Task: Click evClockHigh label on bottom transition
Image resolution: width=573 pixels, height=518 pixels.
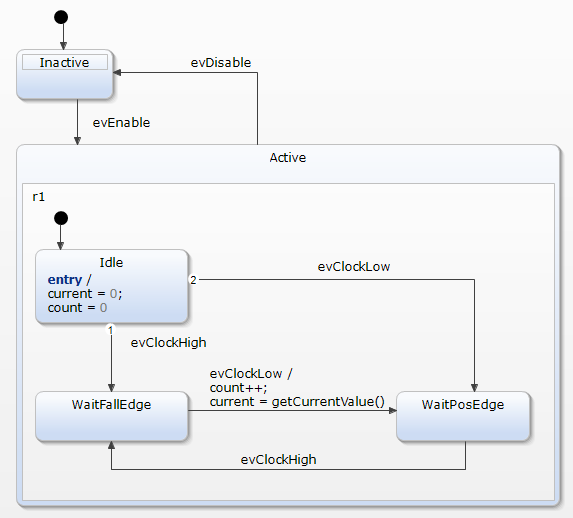Action: [x=278, y=460]
